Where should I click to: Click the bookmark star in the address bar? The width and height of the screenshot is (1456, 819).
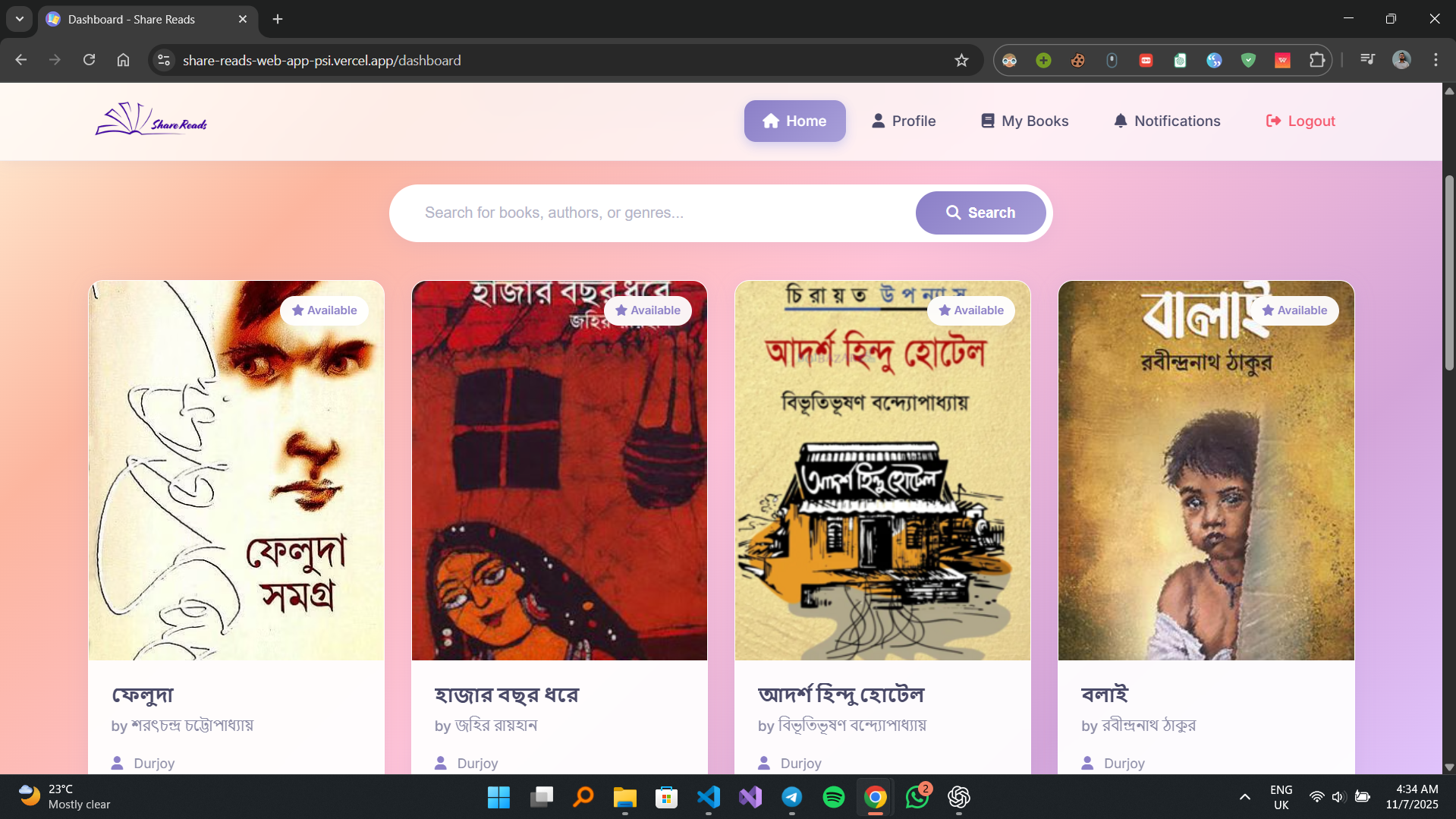pos(961,60)
